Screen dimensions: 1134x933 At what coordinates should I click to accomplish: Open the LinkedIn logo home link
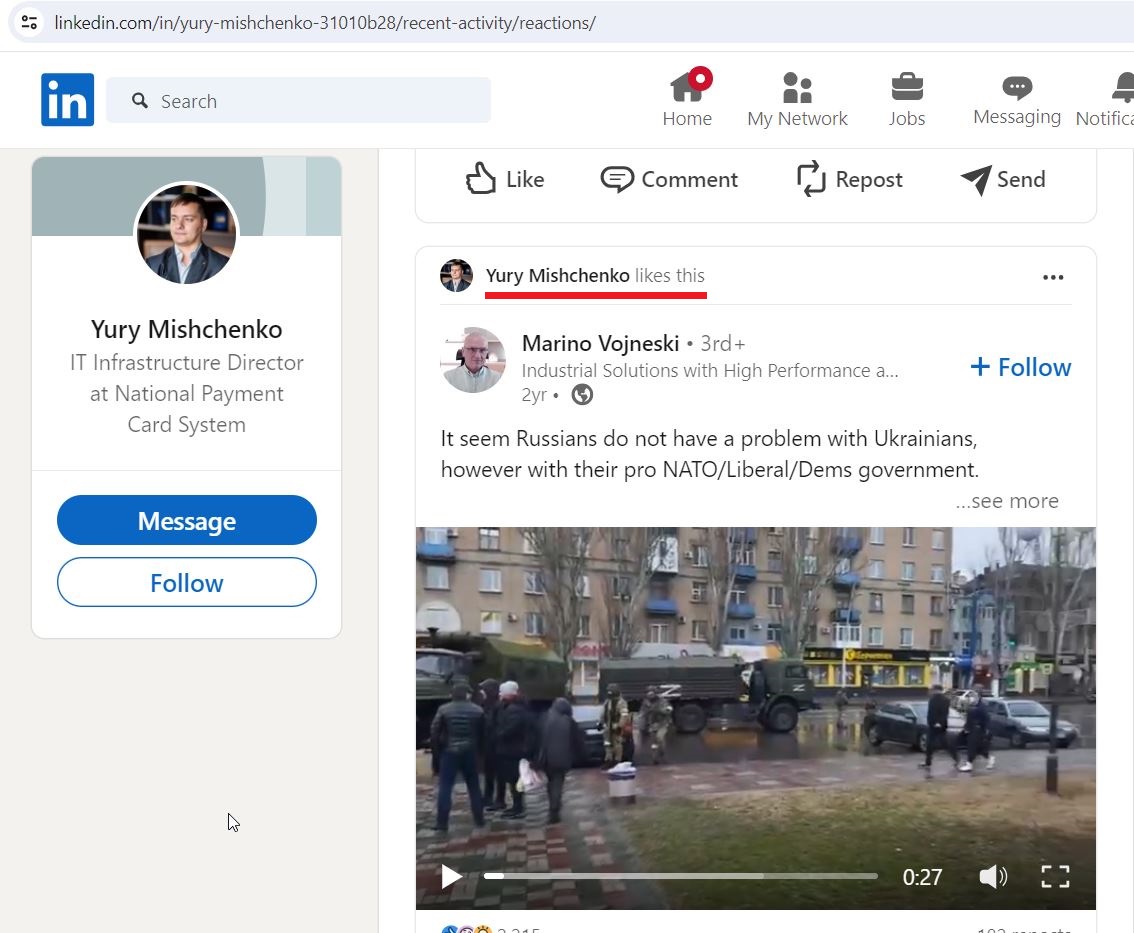(67, 100)
